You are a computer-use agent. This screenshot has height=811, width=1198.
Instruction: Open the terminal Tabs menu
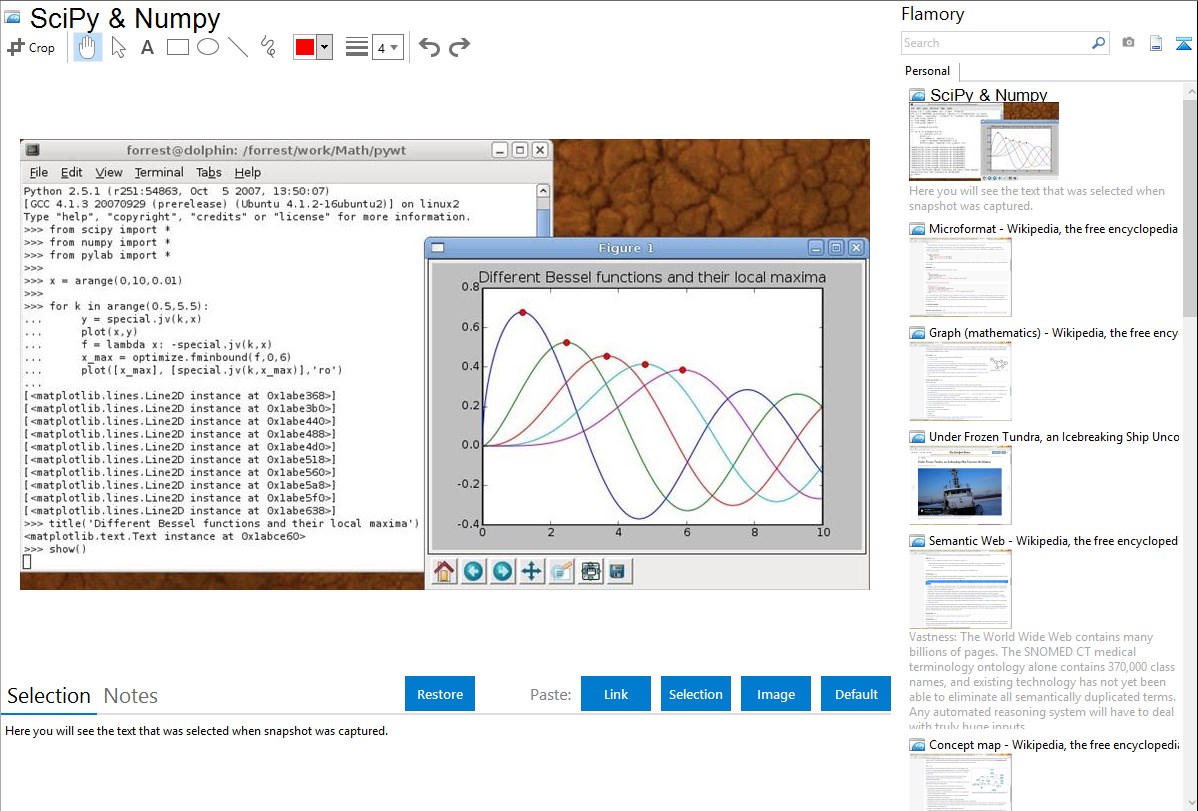click(x=209, y=172)
